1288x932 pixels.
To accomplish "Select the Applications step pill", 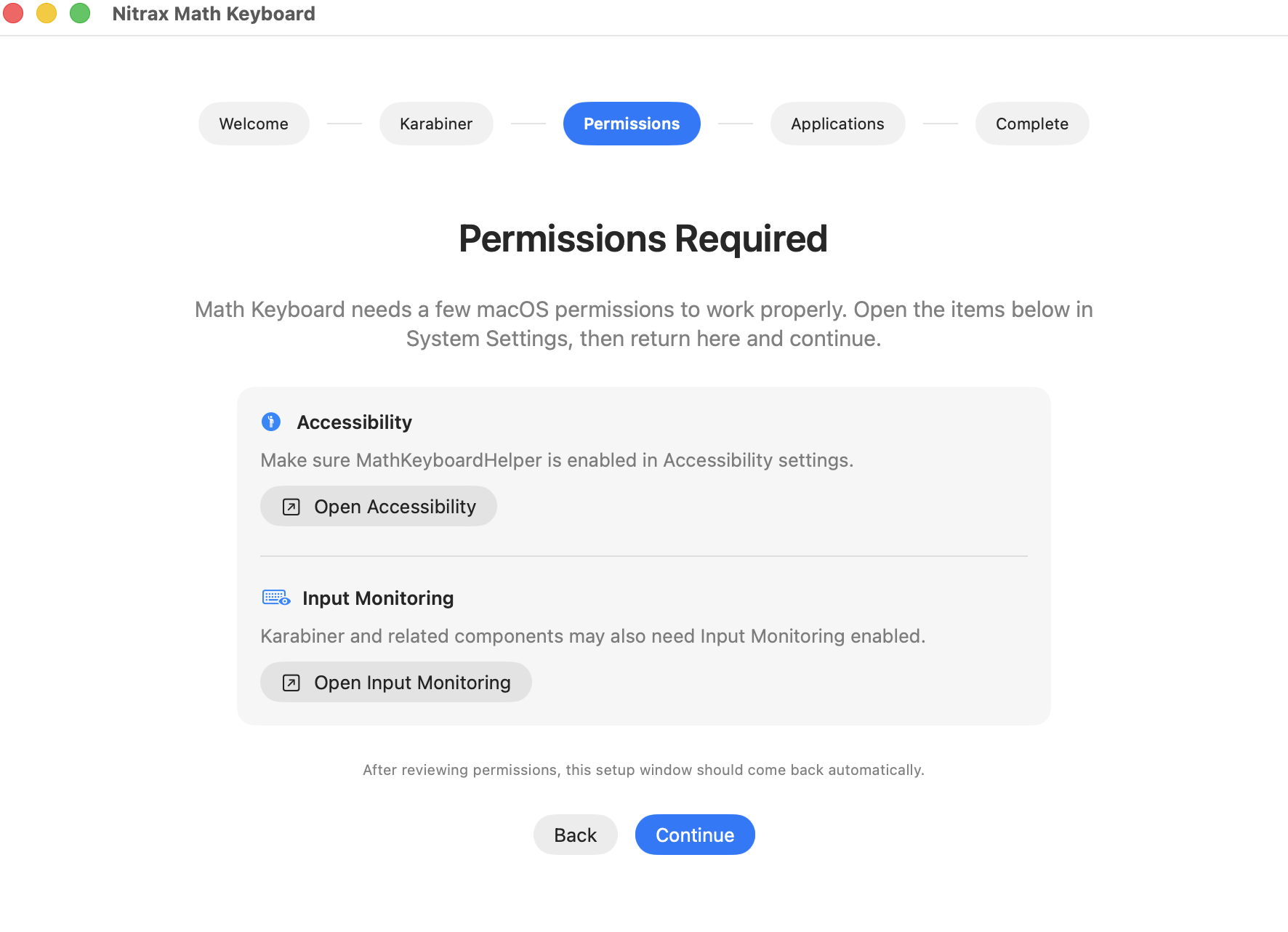I will pyautogui.click(x=837, y=124).
